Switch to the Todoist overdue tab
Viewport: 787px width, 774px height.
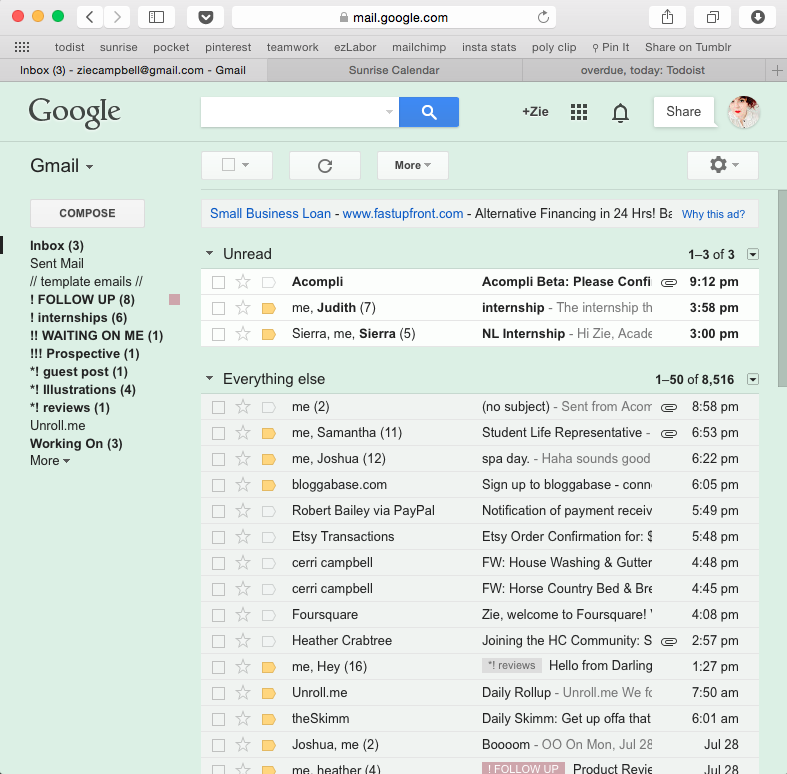coord(642,70)
